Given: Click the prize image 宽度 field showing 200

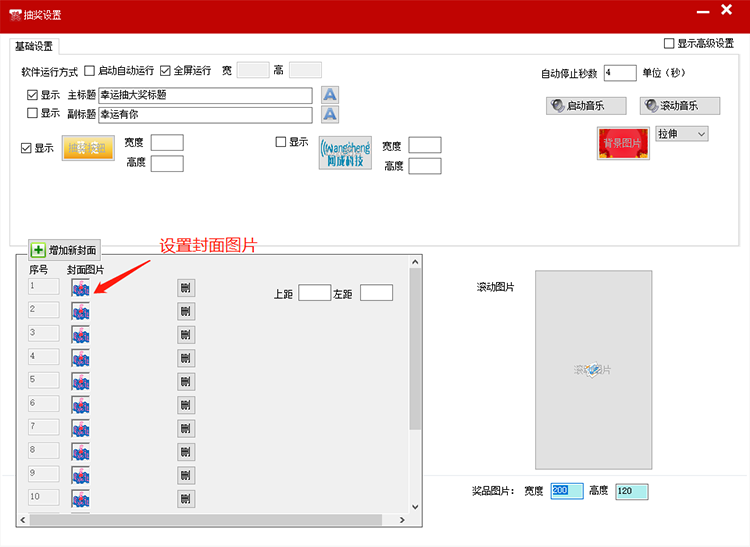Looking at the screenshot, I should [566, 491].
